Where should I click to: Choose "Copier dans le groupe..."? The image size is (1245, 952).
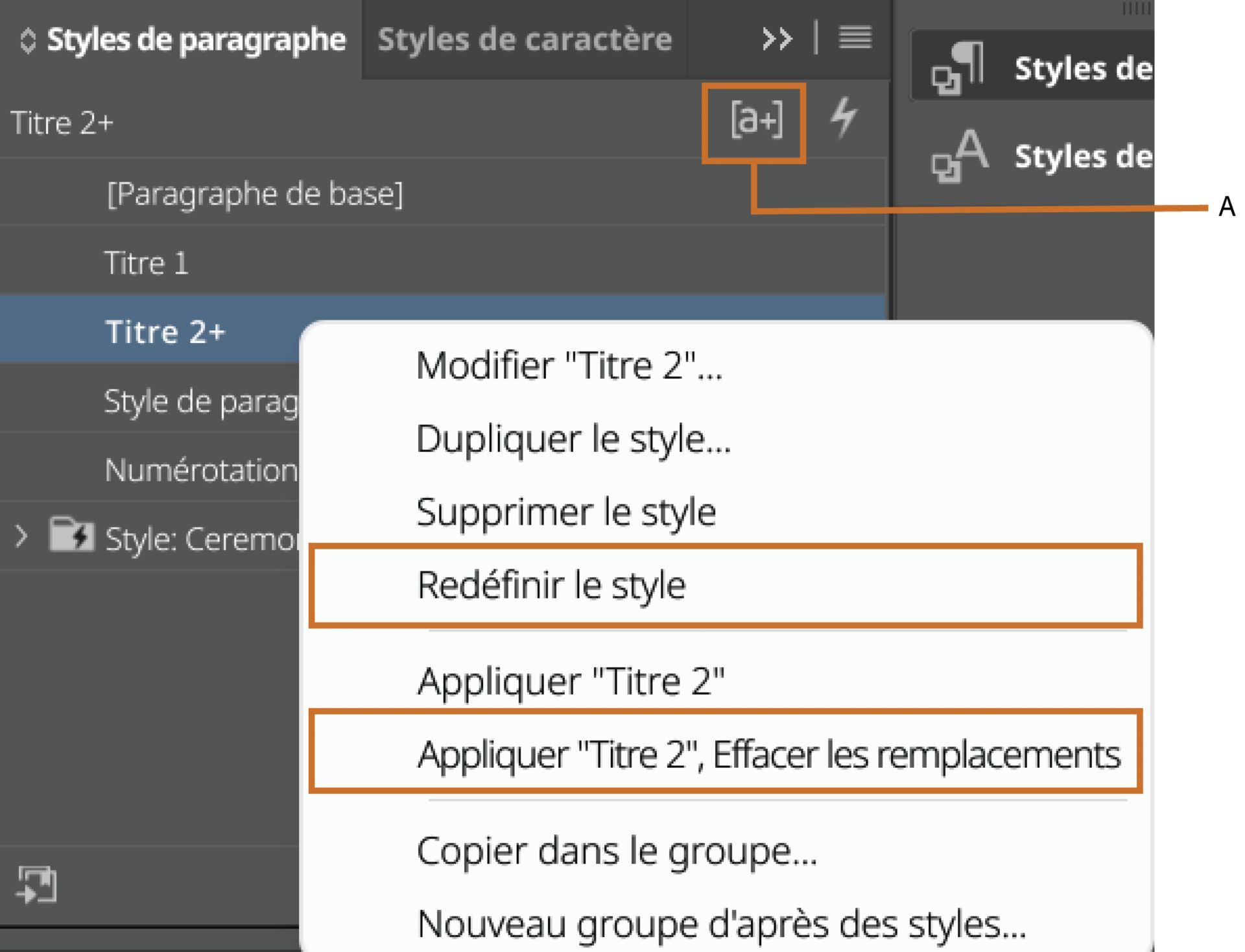pos(616,853)
